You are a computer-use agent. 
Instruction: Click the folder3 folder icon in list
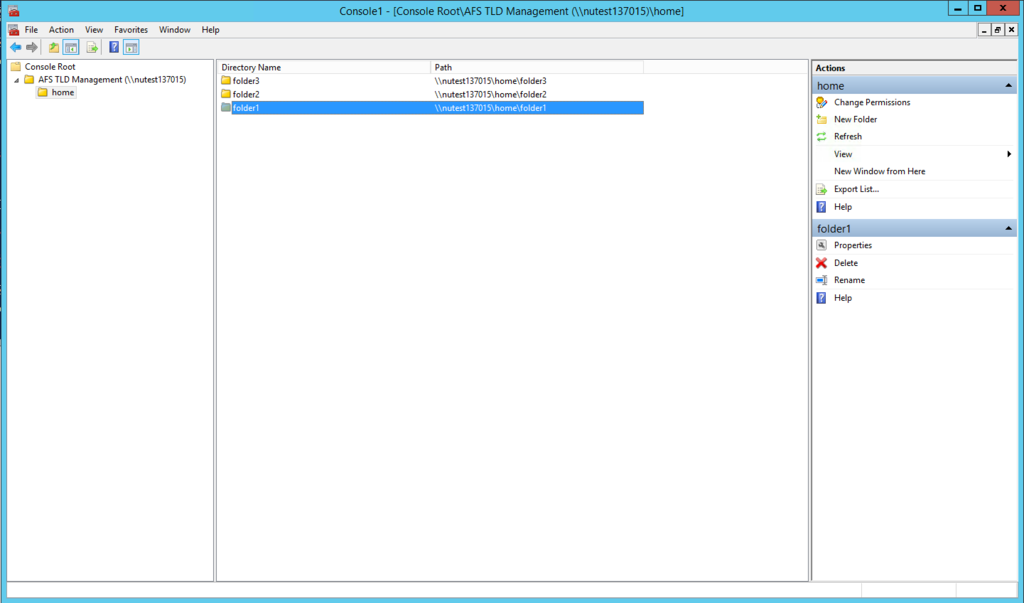[x=226, y=80]
